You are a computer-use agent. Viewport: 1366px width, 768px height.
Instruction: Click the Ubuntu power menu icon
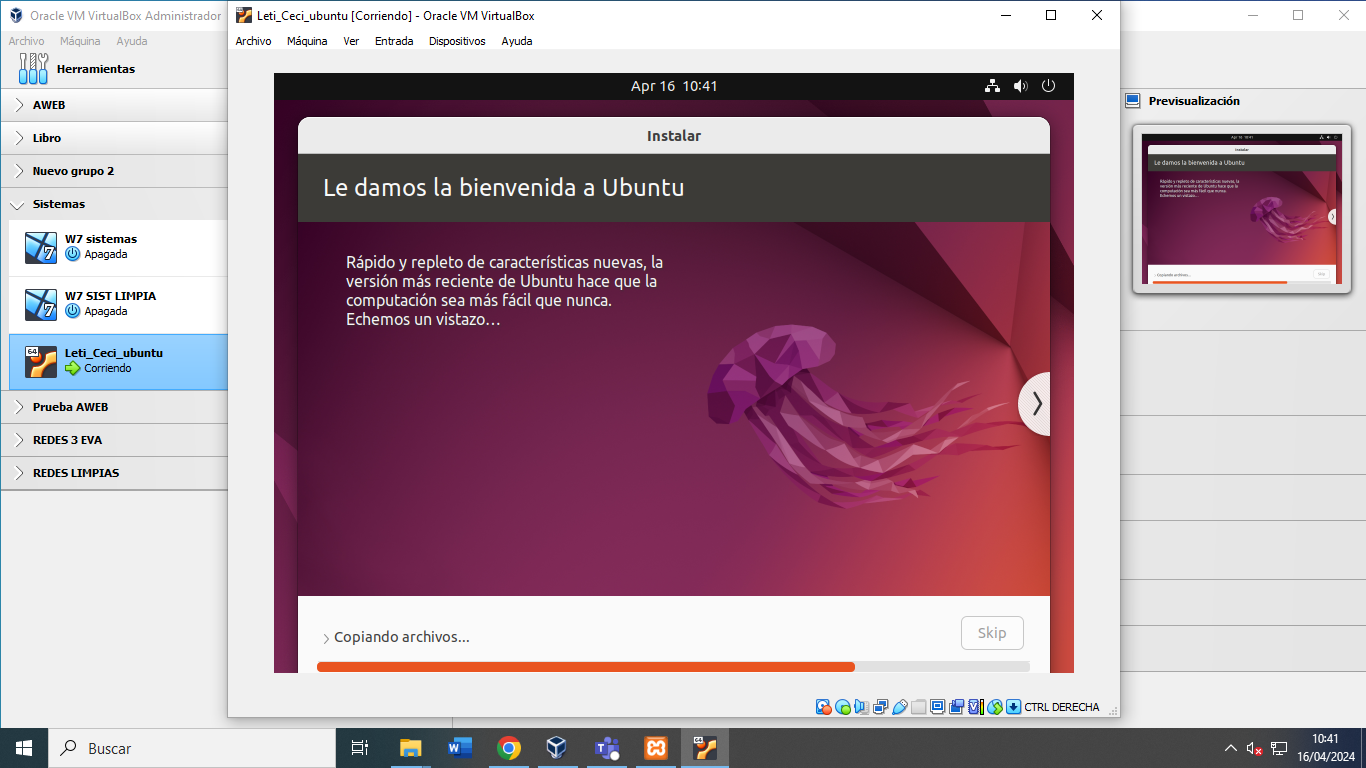[1047, 86]
